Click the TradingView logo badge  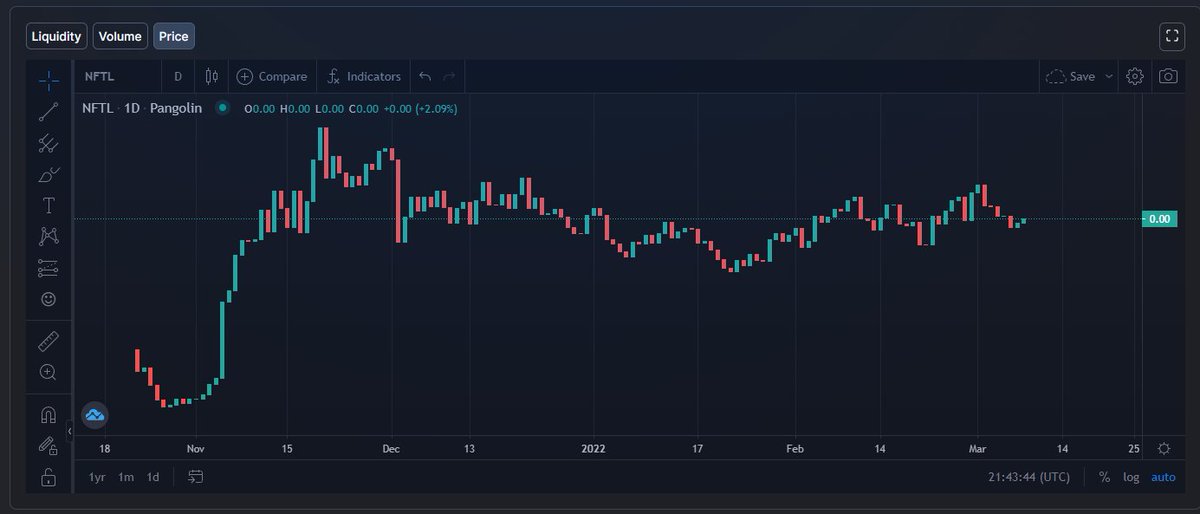pyautogui.click(x=94, y=414)
